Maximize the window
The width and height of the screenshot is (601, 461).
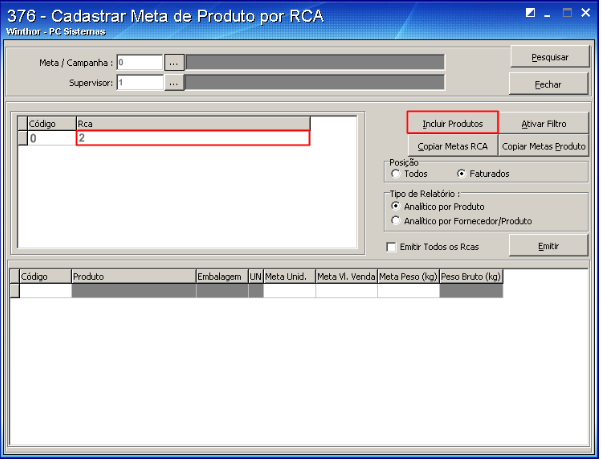click(x=567, y=13)
